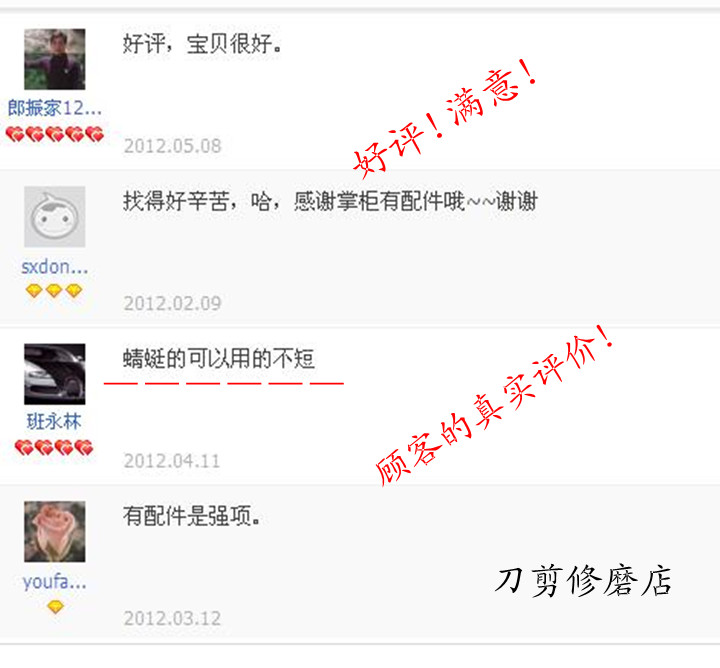Screen dimensions: 720x668
Task: Open 班永林's car avatar thumbnail
Action: click(55, 374)
